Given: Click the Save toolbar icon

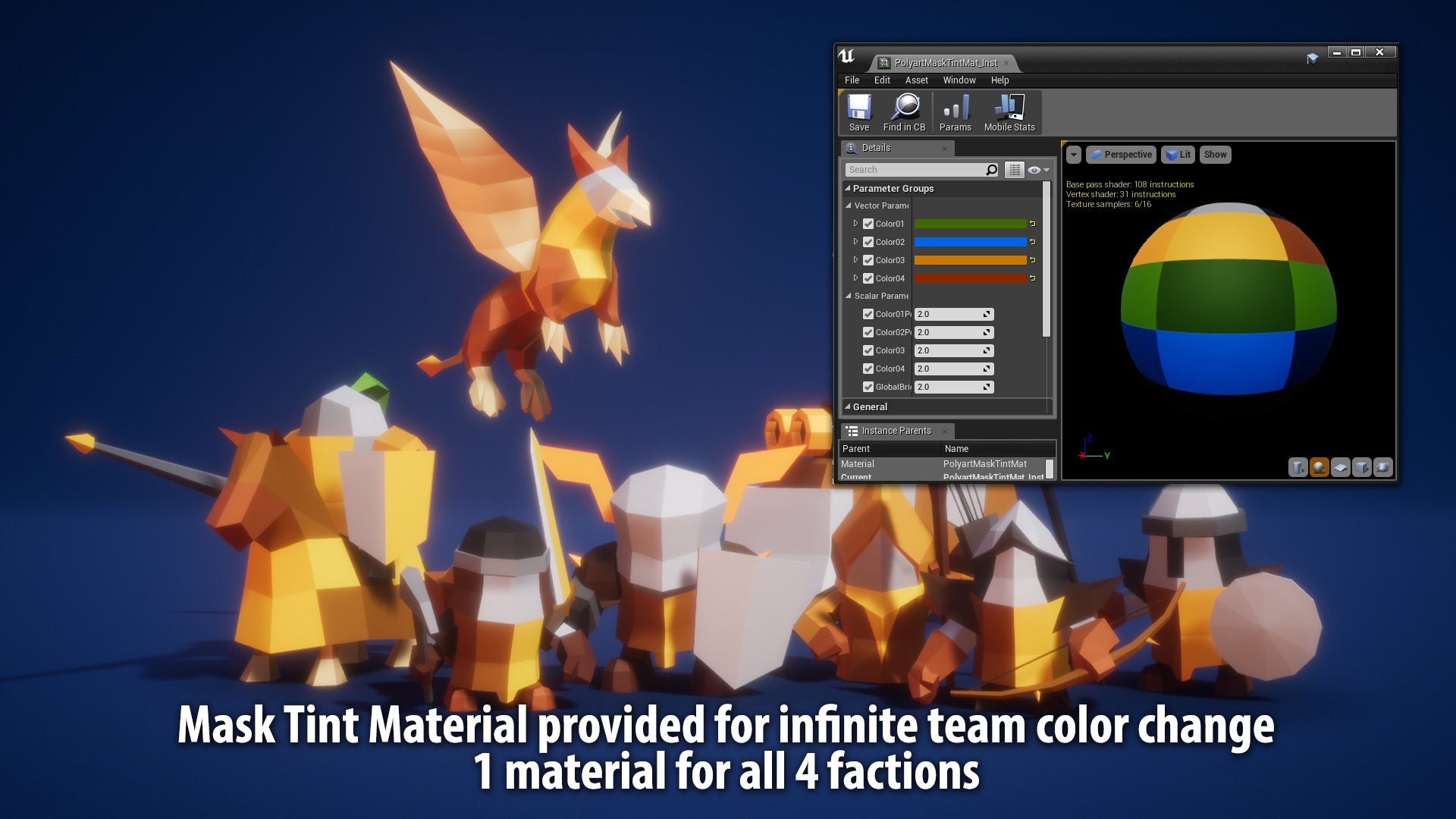Looking at the screenshot, I should [858, 108].
